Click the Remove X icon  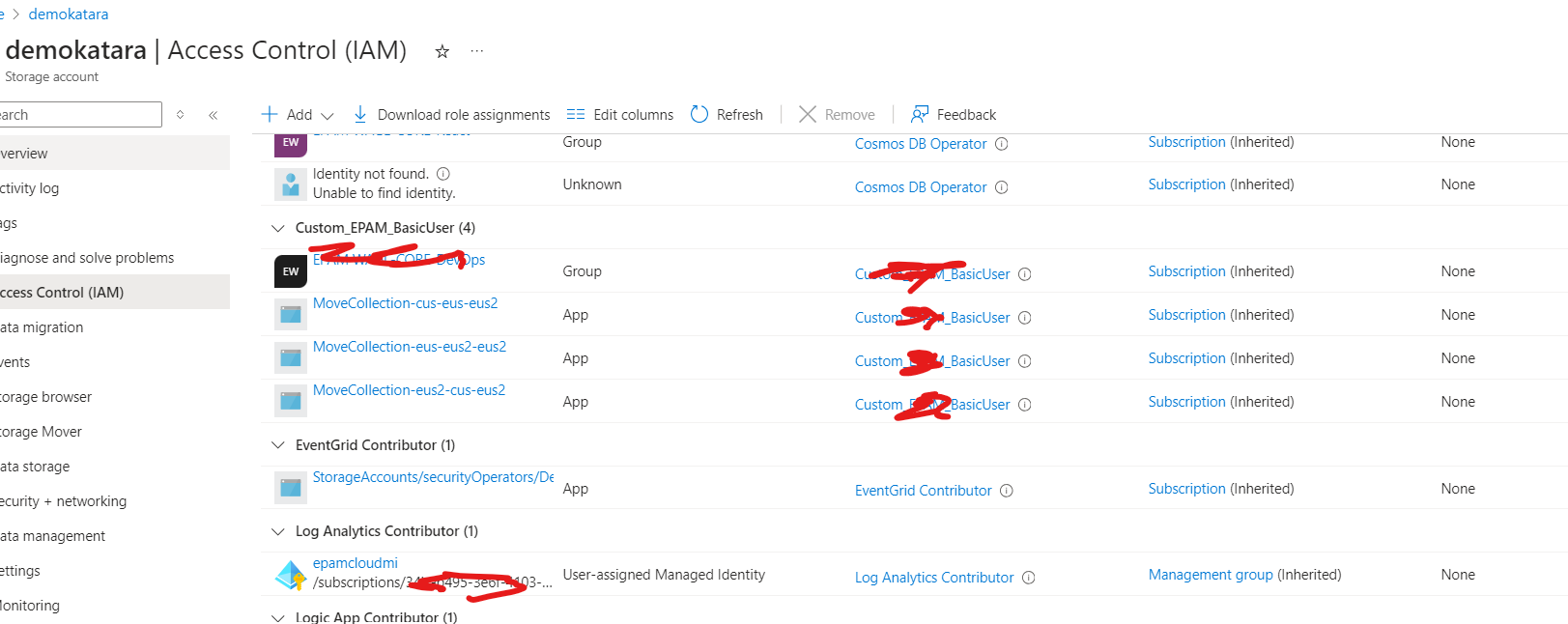pos(808,114)
